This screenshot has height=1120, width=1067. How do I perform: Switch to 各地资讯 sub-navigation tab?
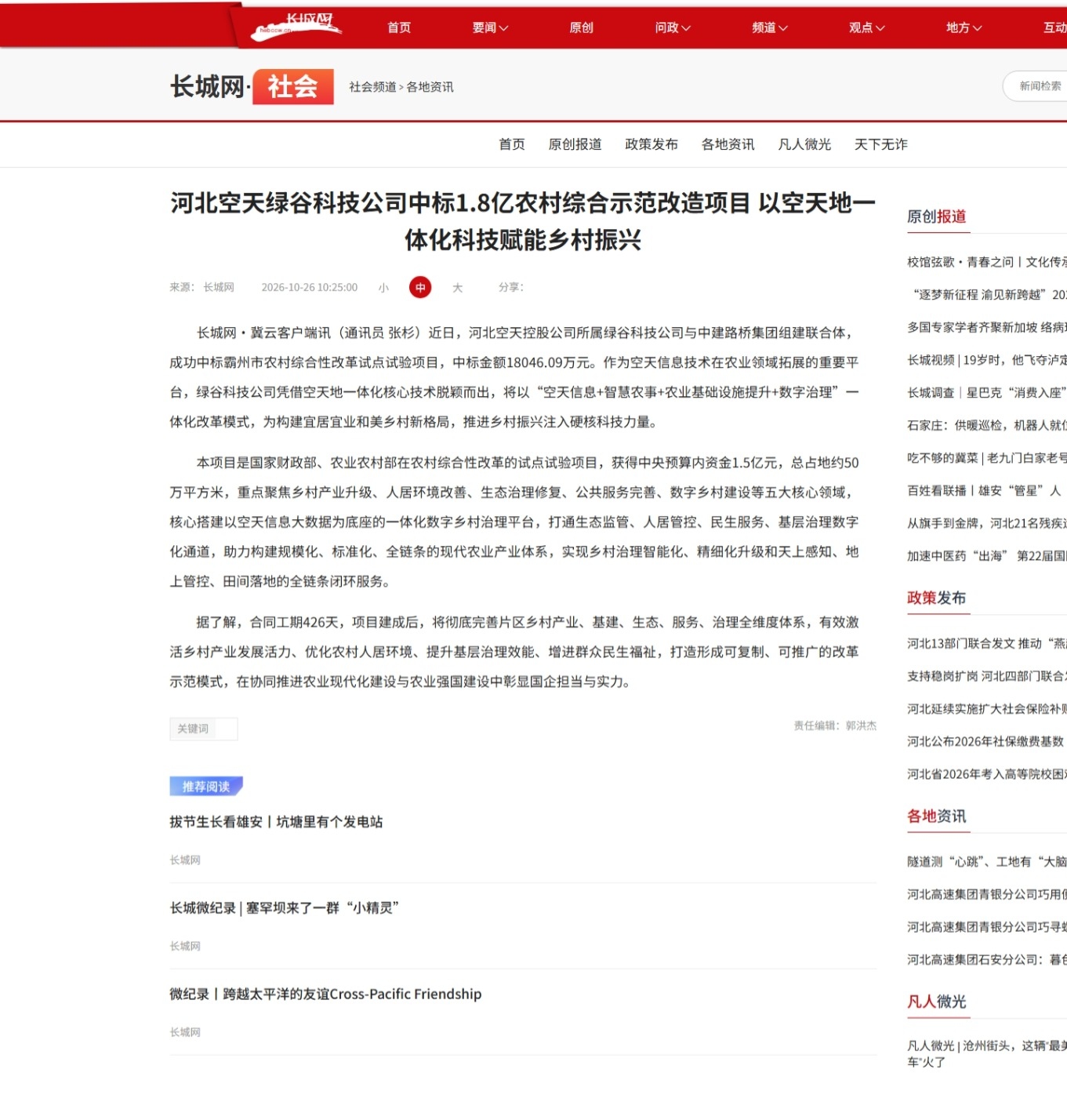[x=728, y=144]
